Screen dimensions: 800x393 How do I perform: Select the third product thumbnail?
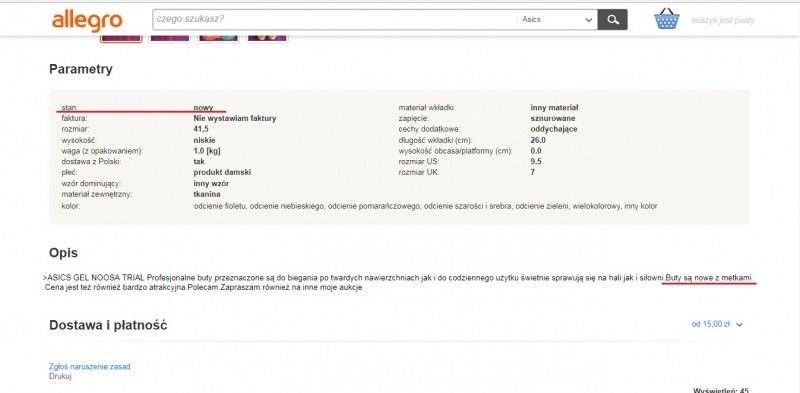[218, 39]
